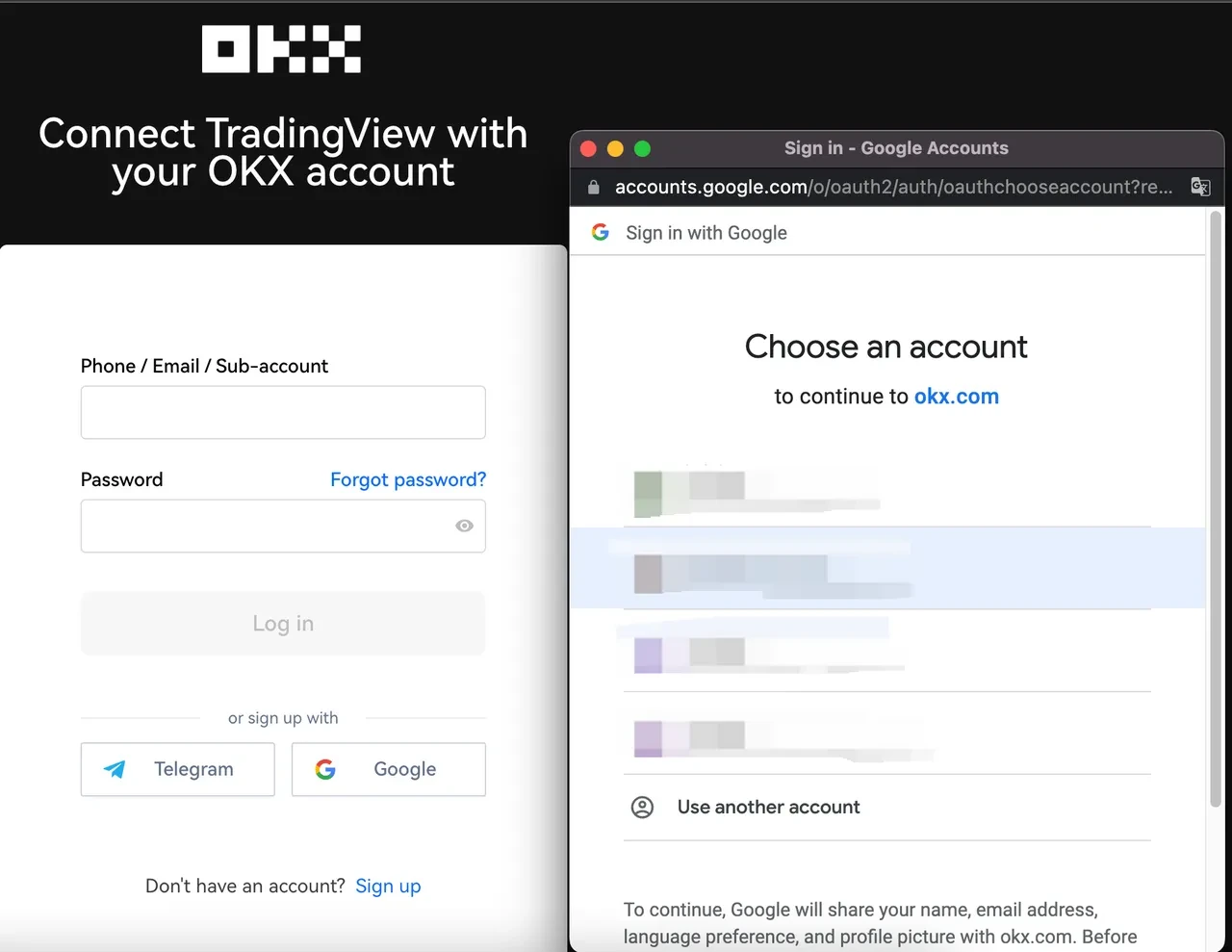The height and width of the screenshot is (952, 1232).
Task: Click the Choose an account heading
Action: coord(886,347)
